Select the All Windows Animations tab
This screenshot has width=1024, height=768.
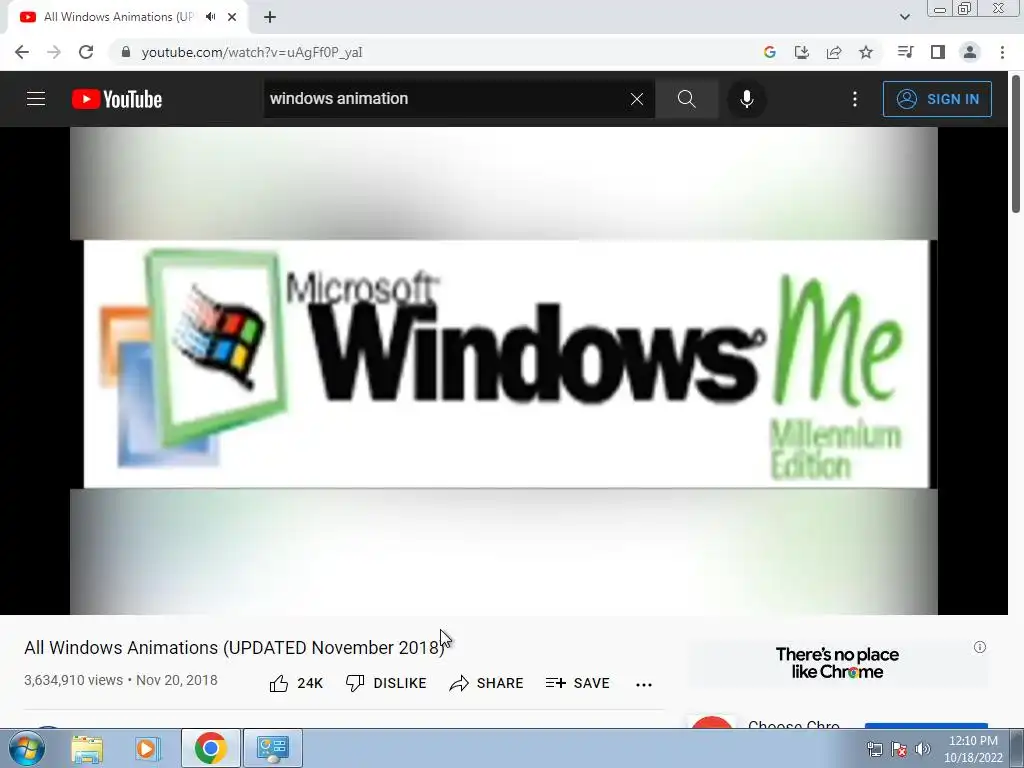coord(118,17)
